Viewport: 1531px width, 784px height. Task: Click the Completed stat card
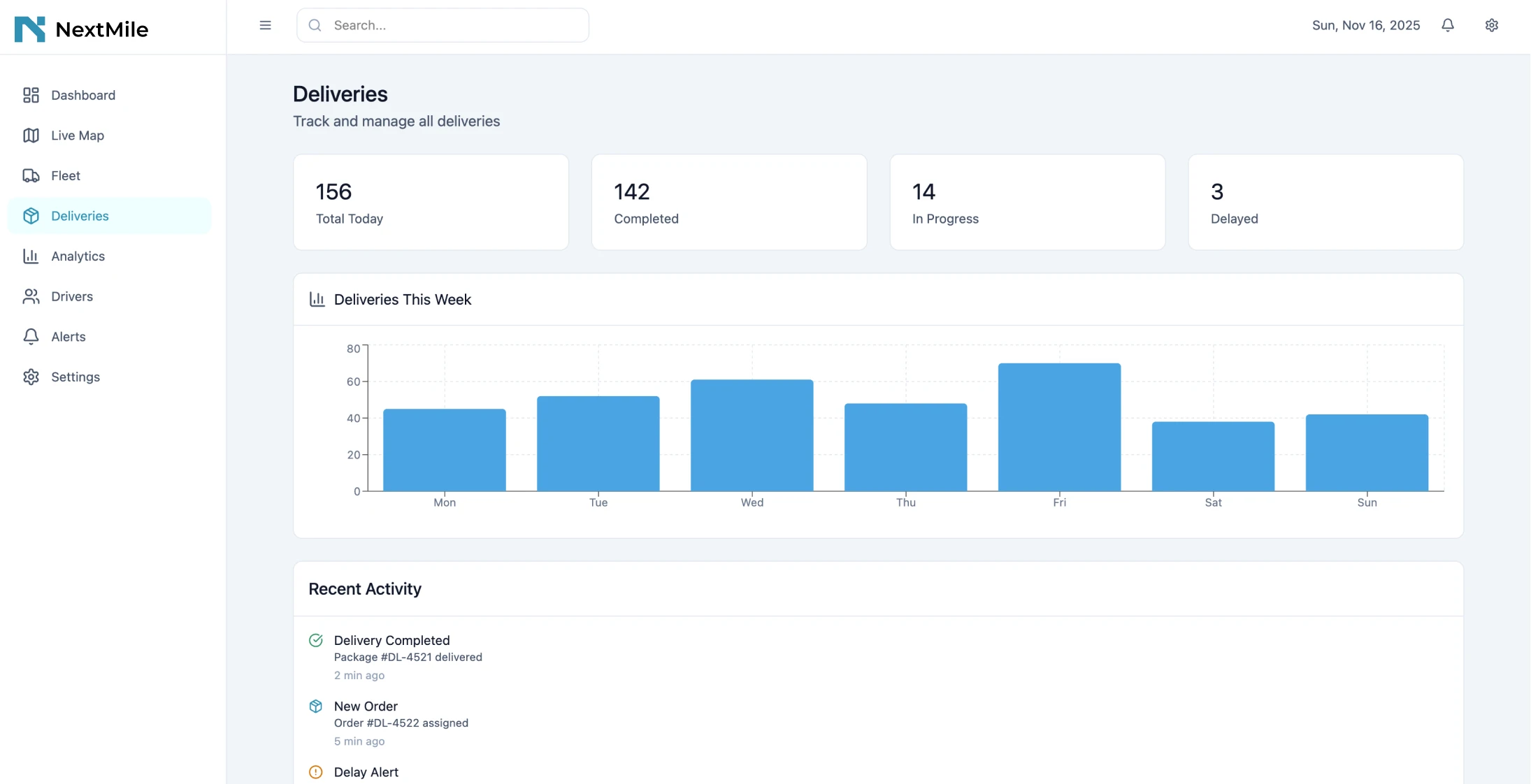point(728,203)
